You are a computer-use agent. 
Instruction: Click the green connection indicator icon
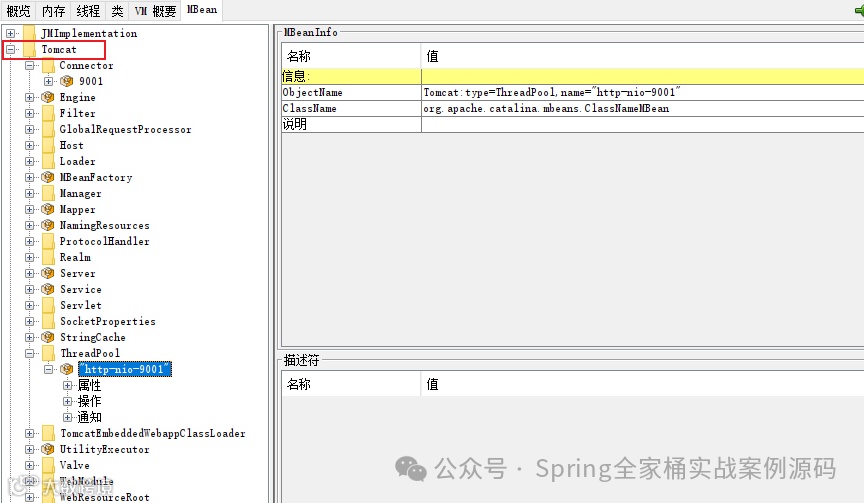click(x=859, y=10)
